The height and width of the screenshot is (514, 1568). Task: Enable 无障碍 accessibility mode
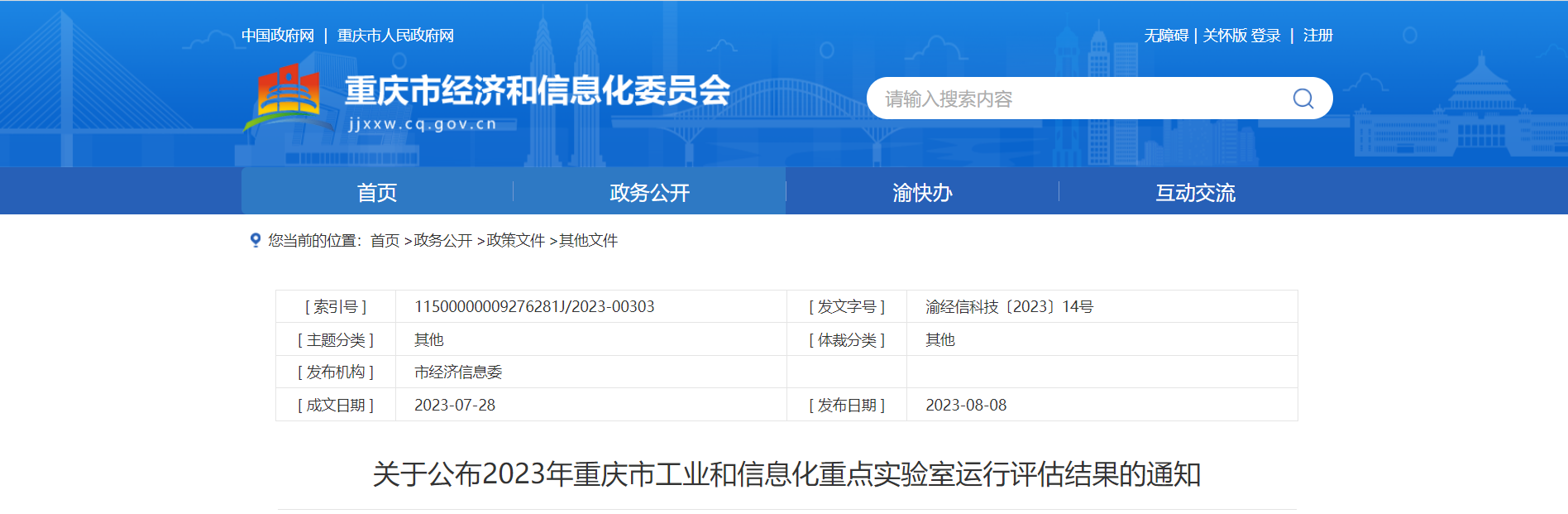click(x=1166, y=36)
